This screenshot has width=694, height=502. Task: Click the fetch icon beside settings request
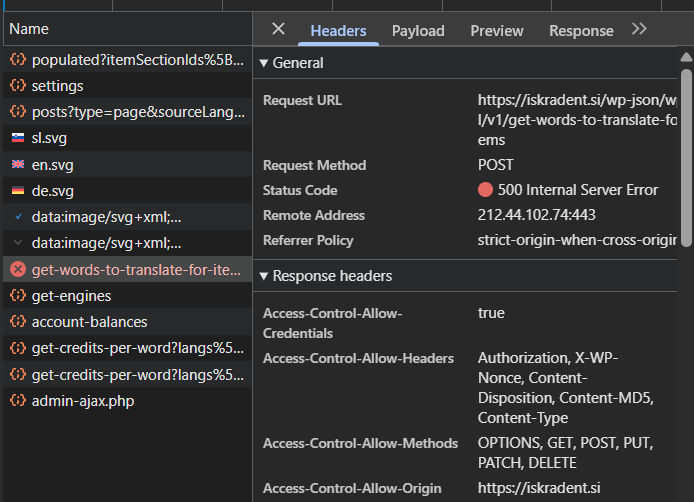click(17, 86)
